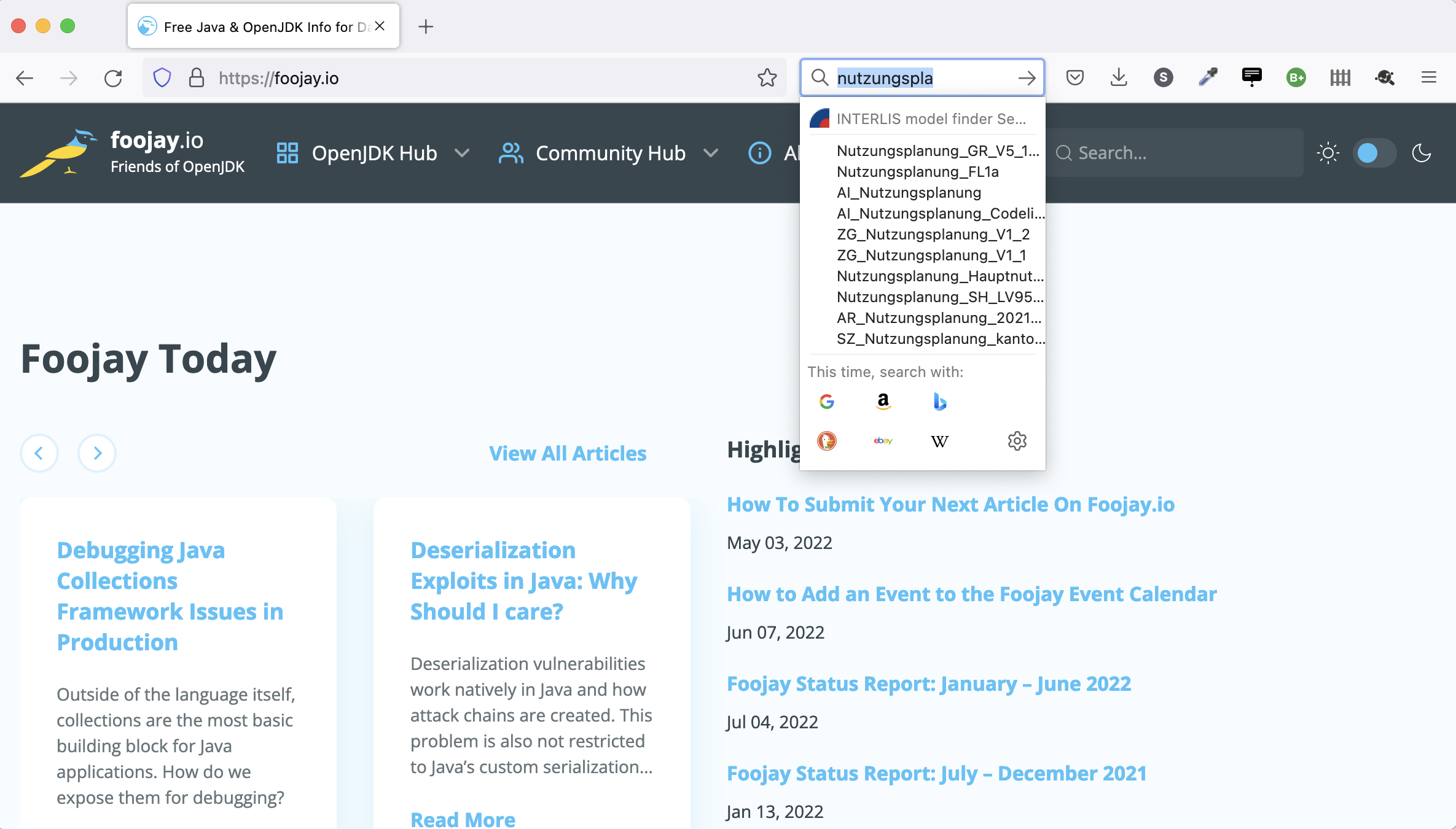Choose AR_Nutzungsplanung_2021 suggestion

pos(923,318)
